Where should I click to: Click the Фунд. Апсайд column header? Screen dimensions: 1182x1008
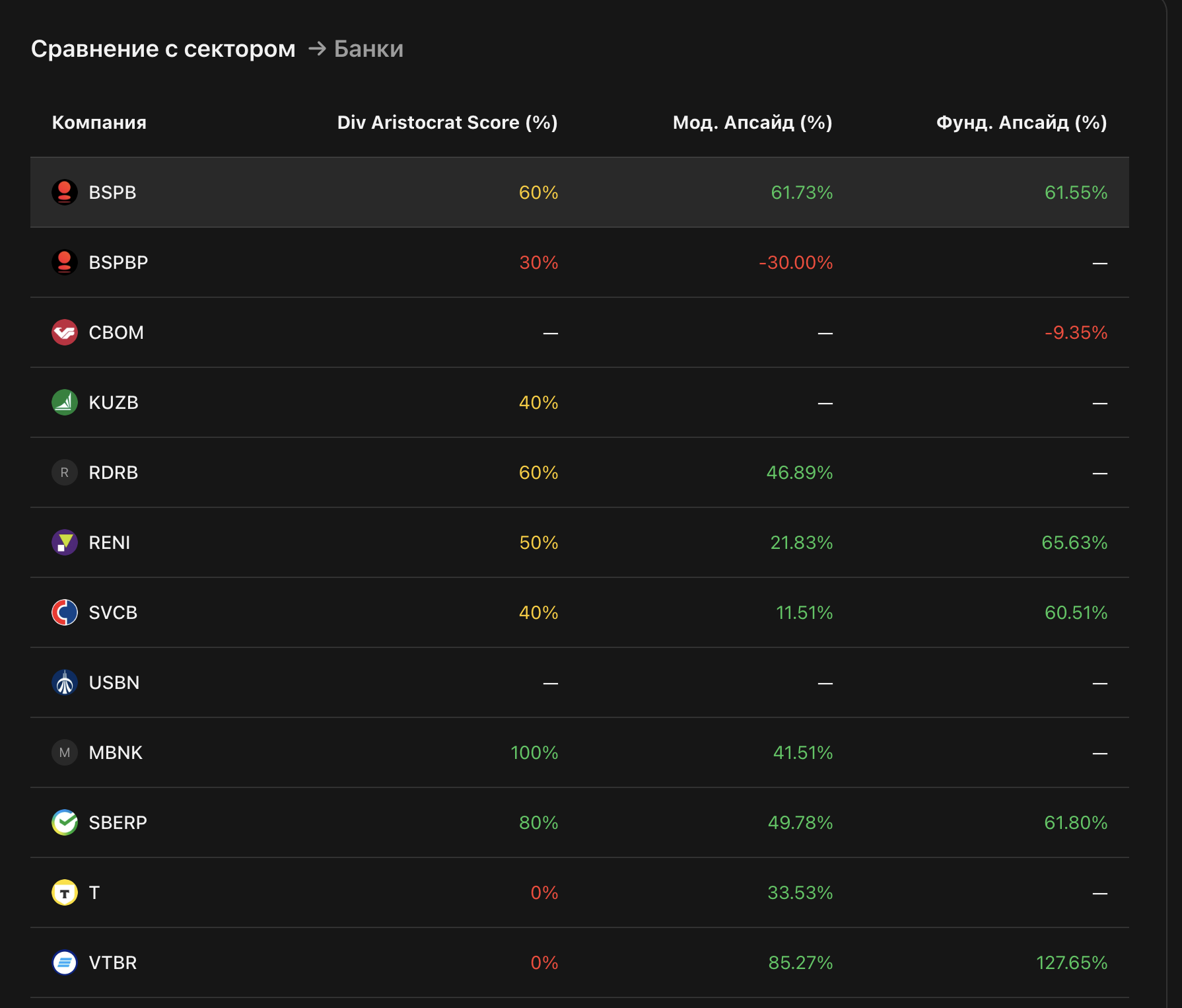pyautogui.click(x=1022, y=122)
